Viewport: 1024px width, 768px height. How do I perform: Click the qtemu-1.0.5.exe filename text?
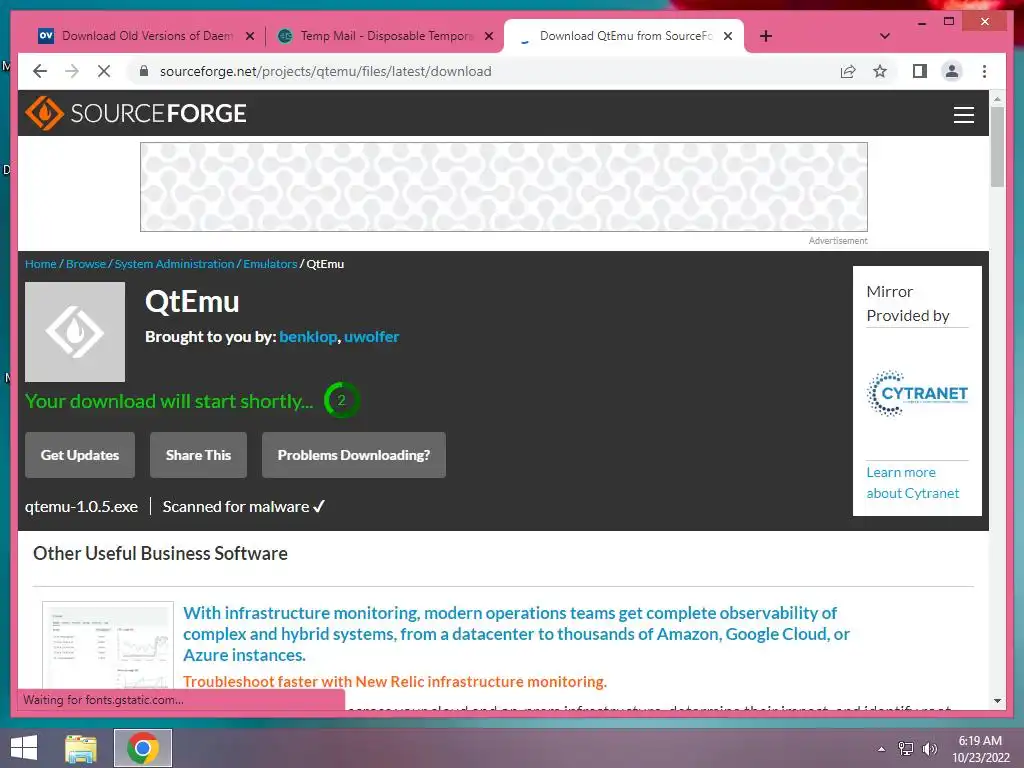(82, 507)
